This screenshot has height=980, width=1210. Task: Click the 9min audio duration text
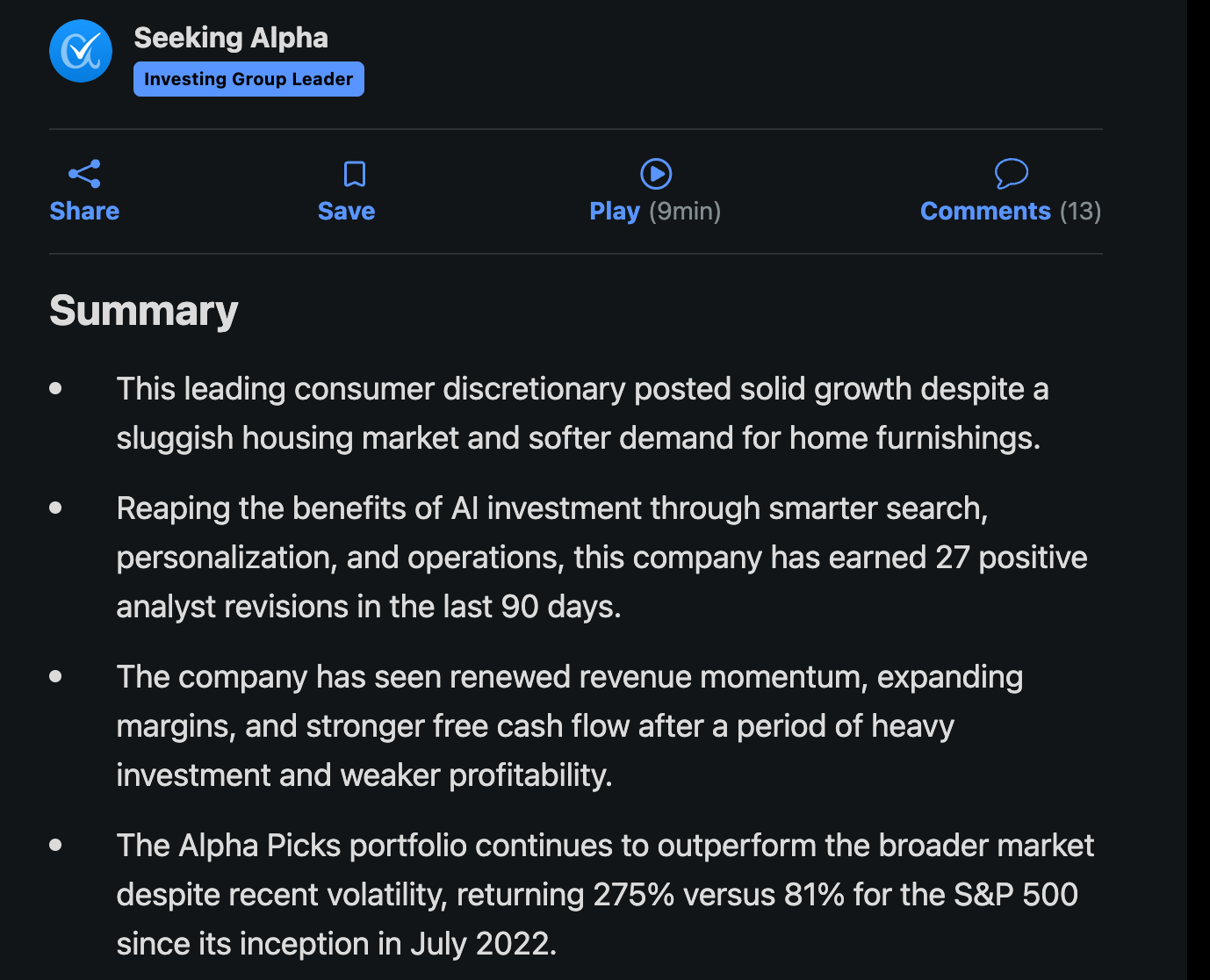coord(685,212)
